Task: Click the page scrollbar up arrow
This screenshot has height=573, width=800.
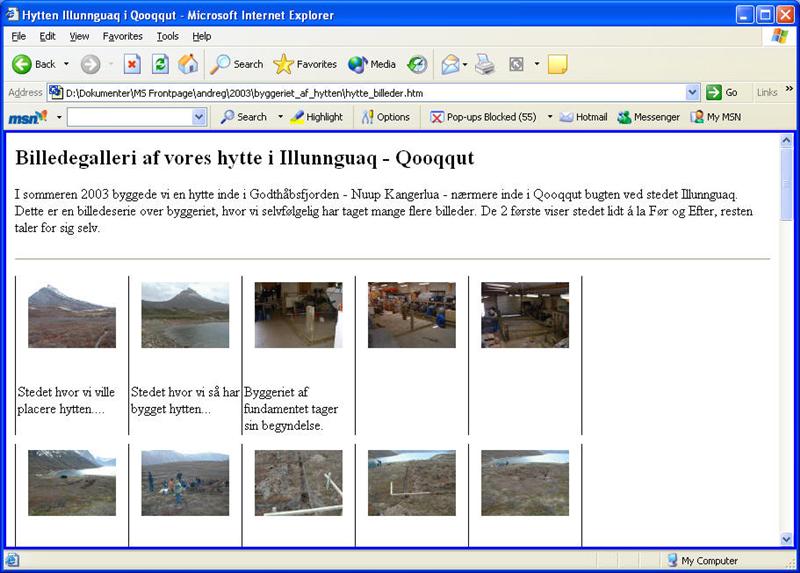Action: (x=786, y=140)
